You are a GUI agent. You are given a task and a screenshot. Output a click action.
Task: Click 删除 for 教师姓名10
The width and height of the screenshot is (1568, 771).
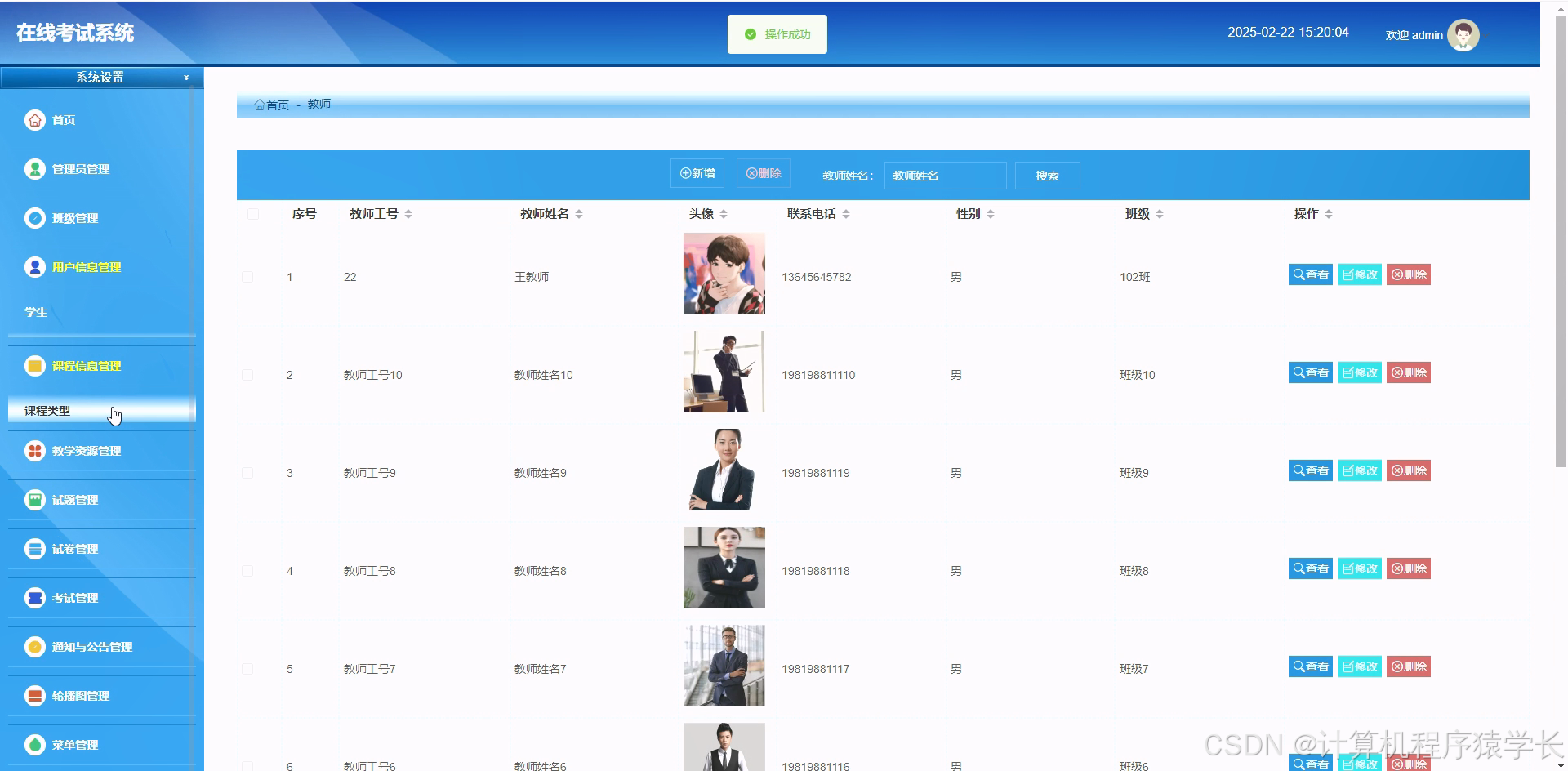pos(1409,372)
